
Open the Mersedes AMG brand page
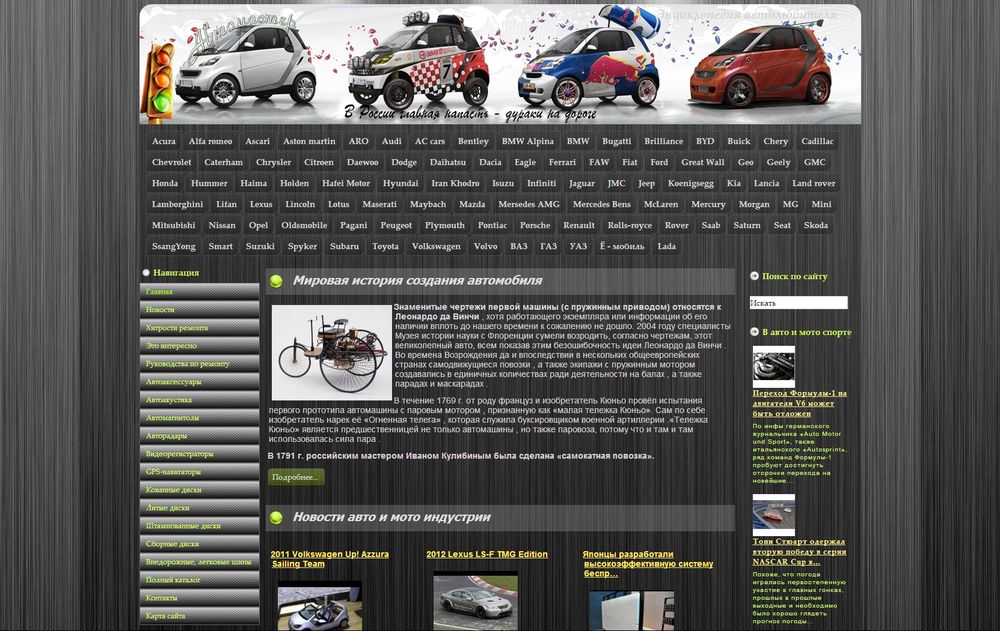529,205
